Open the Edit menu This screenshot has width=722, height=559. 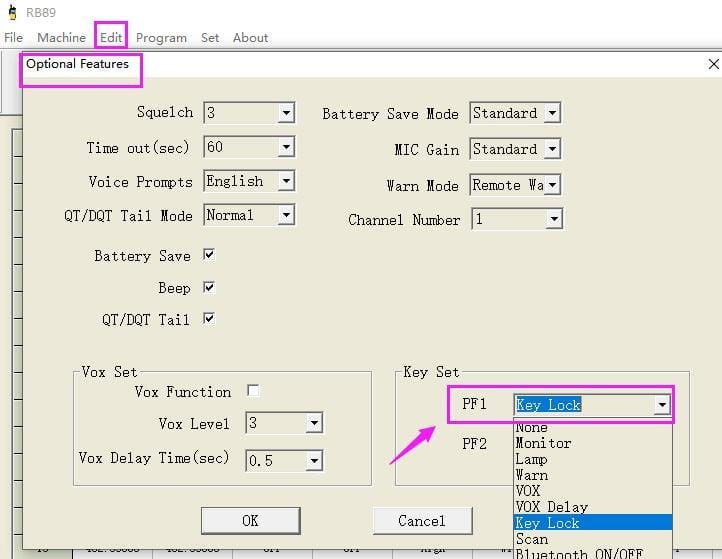(111, 37)
